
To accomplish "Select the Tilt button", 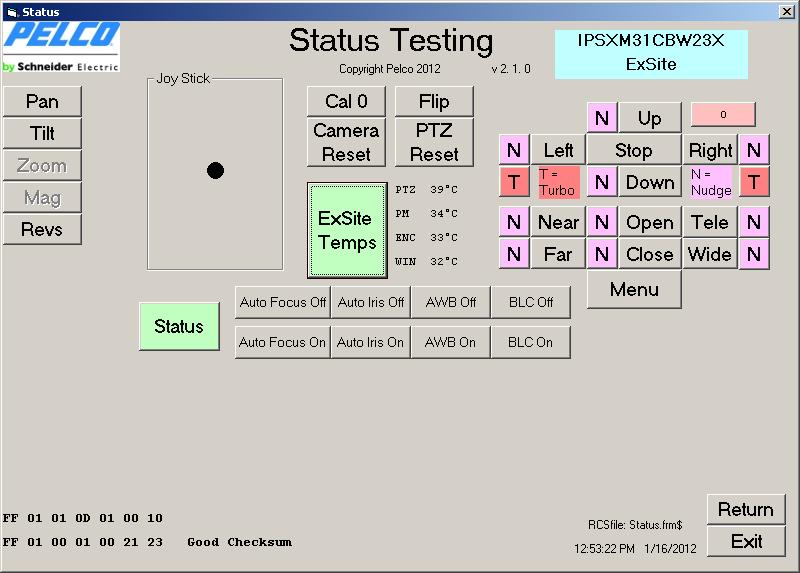I will pos(42,133).
